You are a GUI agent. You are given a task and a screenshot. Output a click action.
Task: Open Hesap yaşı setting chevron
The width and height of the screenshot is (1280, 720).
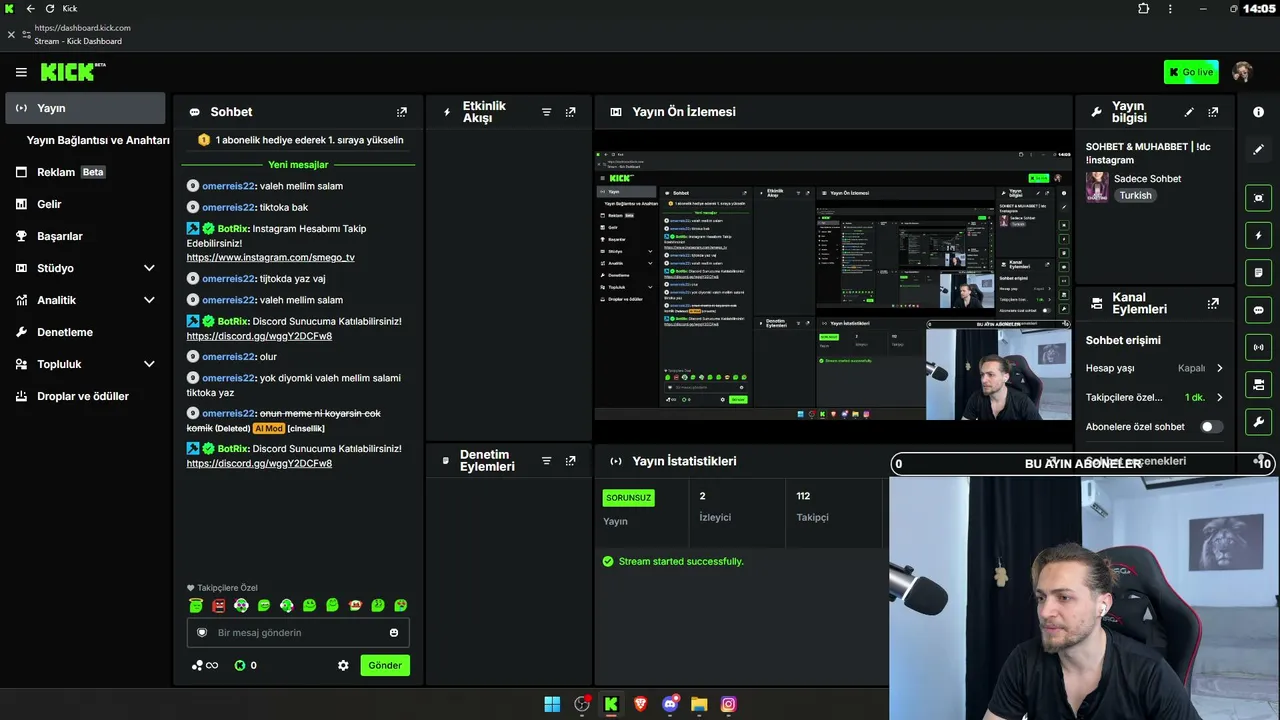(x=1219, y=368)
